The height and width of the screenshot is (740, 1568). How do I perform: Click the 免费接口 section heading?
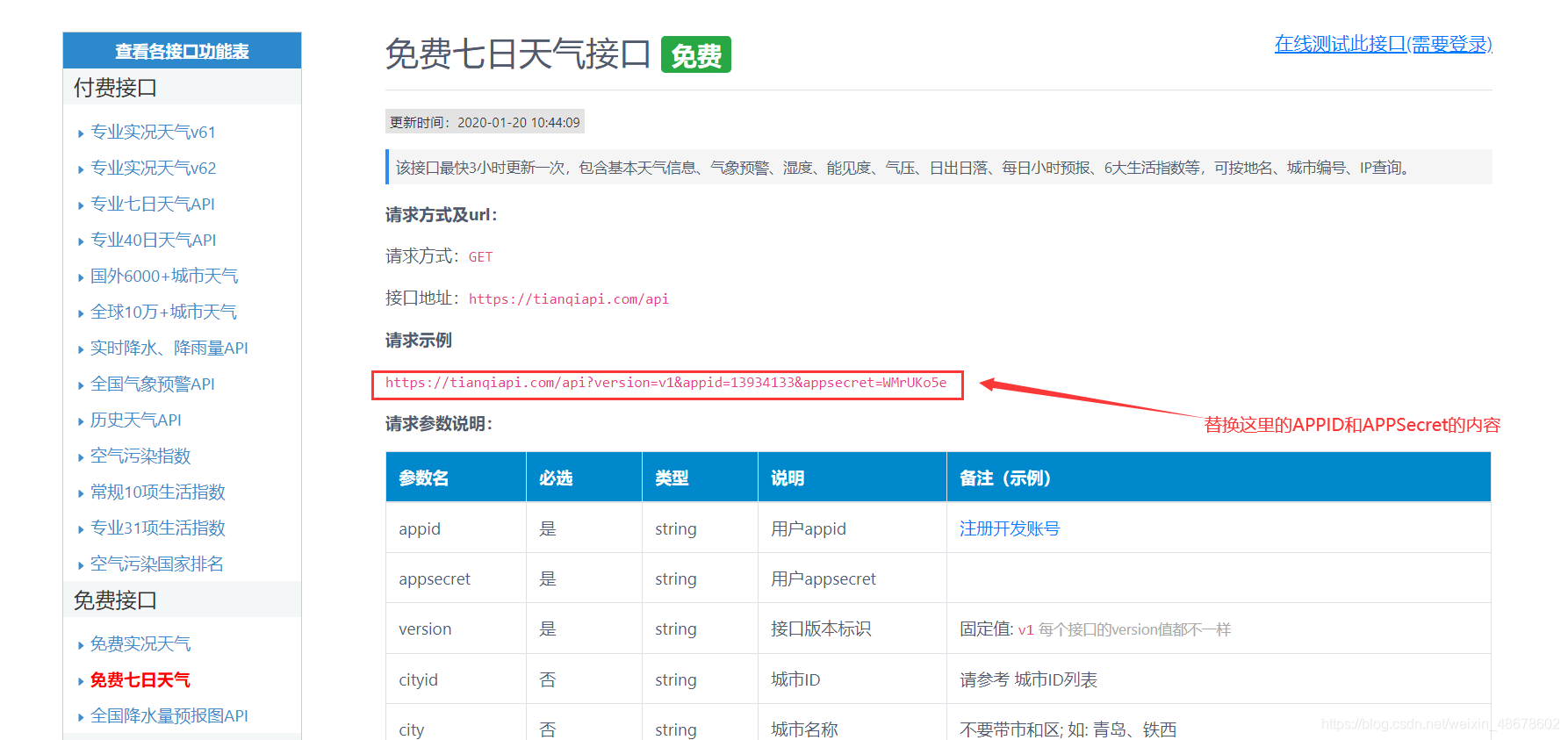[x=115, y=600]
